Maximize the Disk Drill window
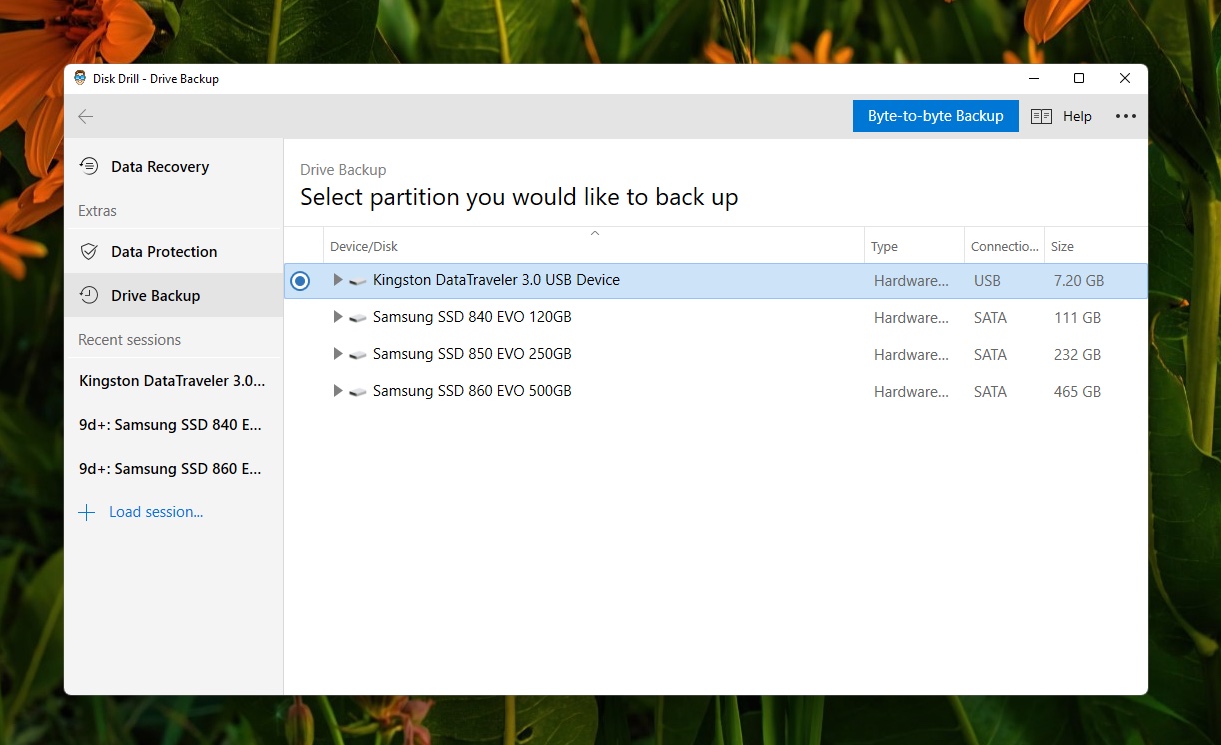The width and height of the screenshot is (1221, 745). (1079, 78)
